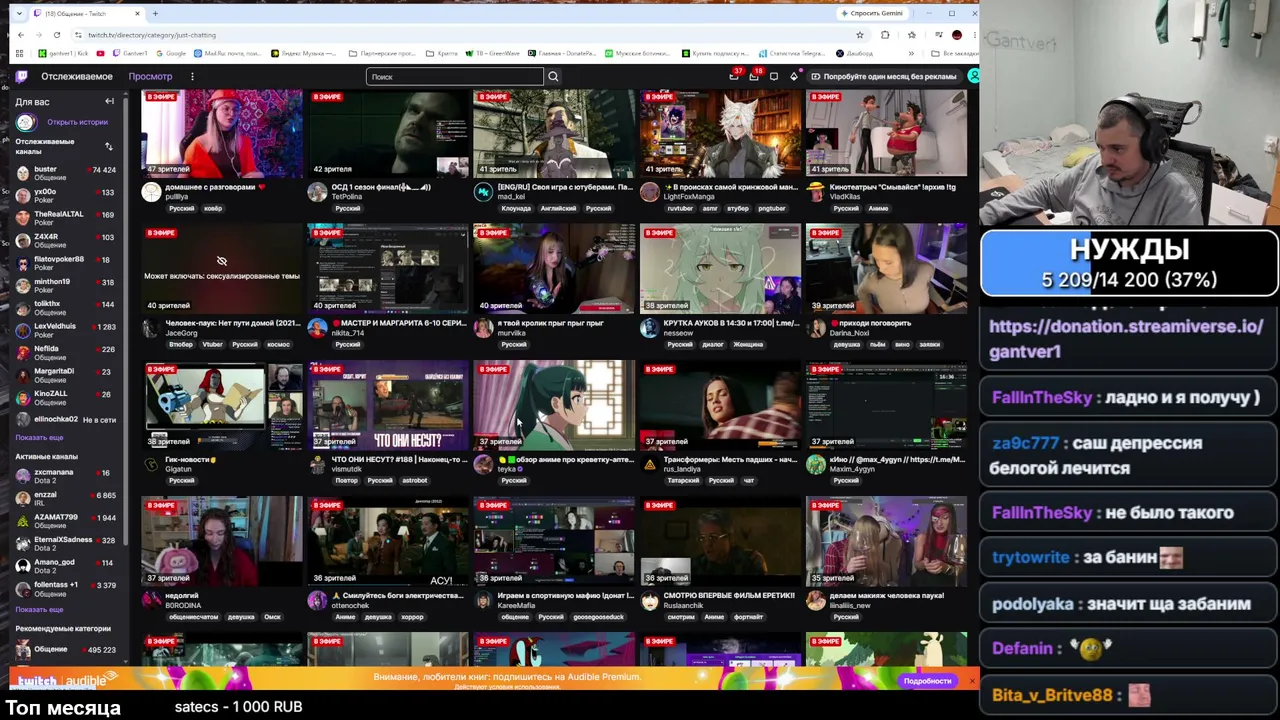The height and width of the screenshot is (720, 1280).
Task: Open the AZAMAT799 channel in sidebar
Action: click(66, 521)
